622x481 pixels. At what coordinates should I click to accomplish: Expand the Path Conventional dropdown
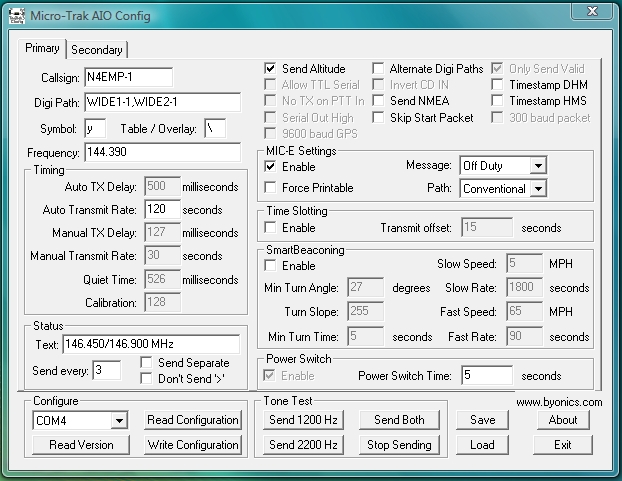538,188
